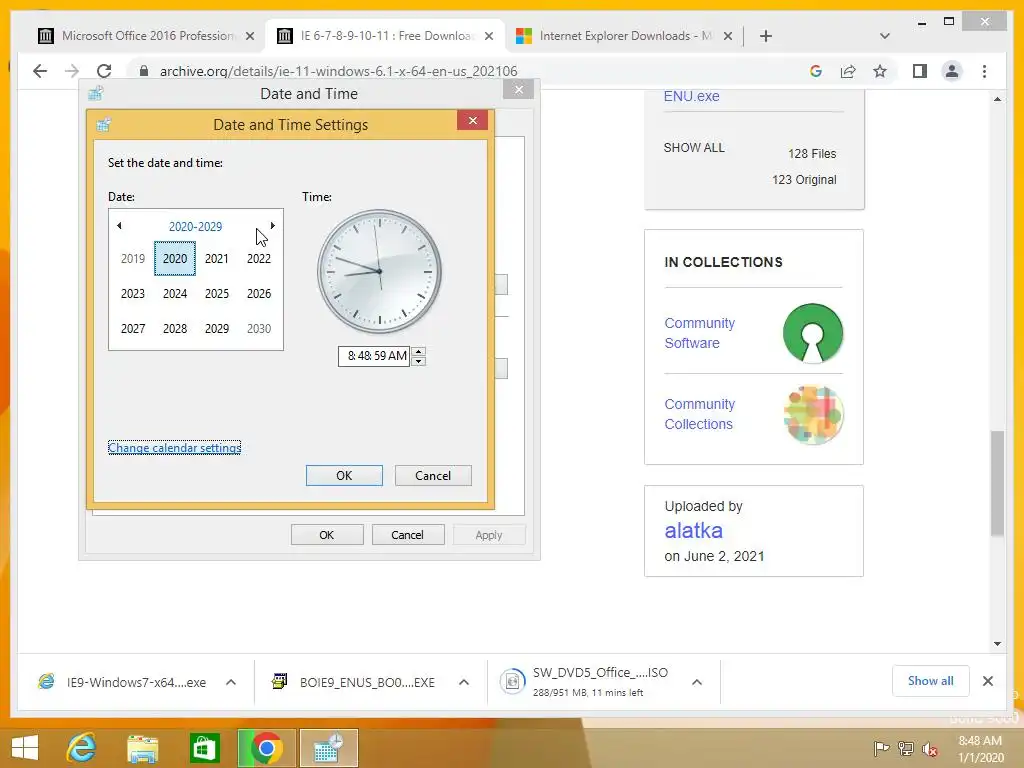The width and height of the screenshot is (1024, 768).
Task: Bookmark this page with the star
Action: (880, 71)
